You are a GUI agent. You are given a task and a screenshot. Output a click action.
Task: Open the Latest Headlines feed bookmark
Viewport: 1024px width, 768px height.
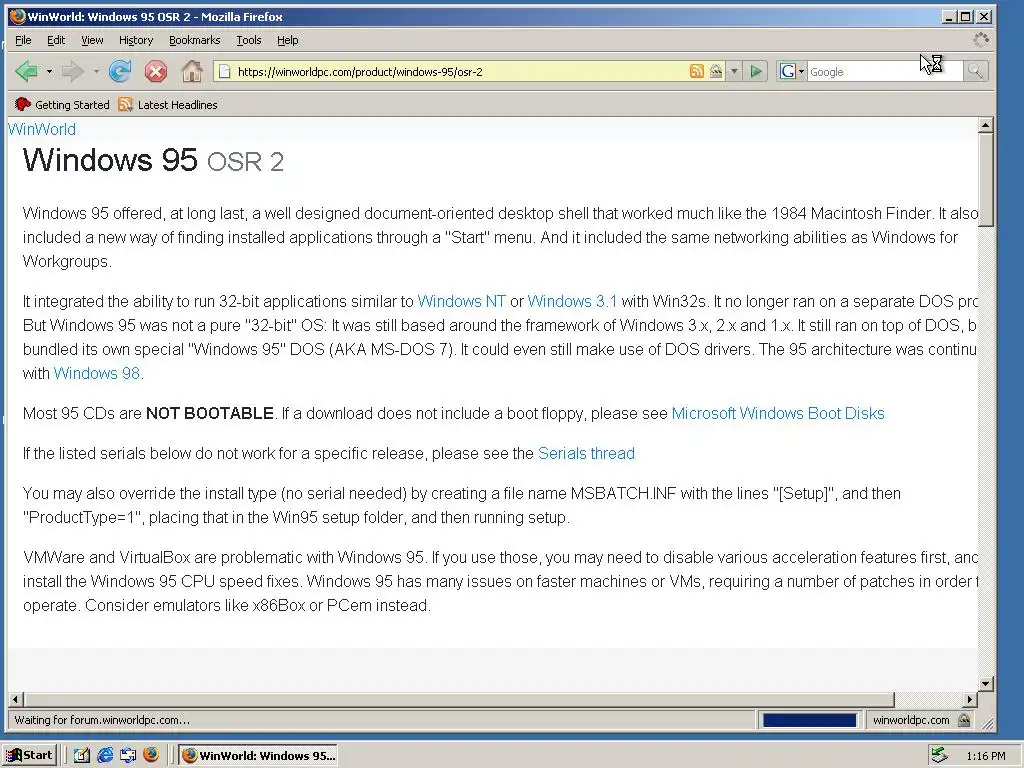pos(168,104)
